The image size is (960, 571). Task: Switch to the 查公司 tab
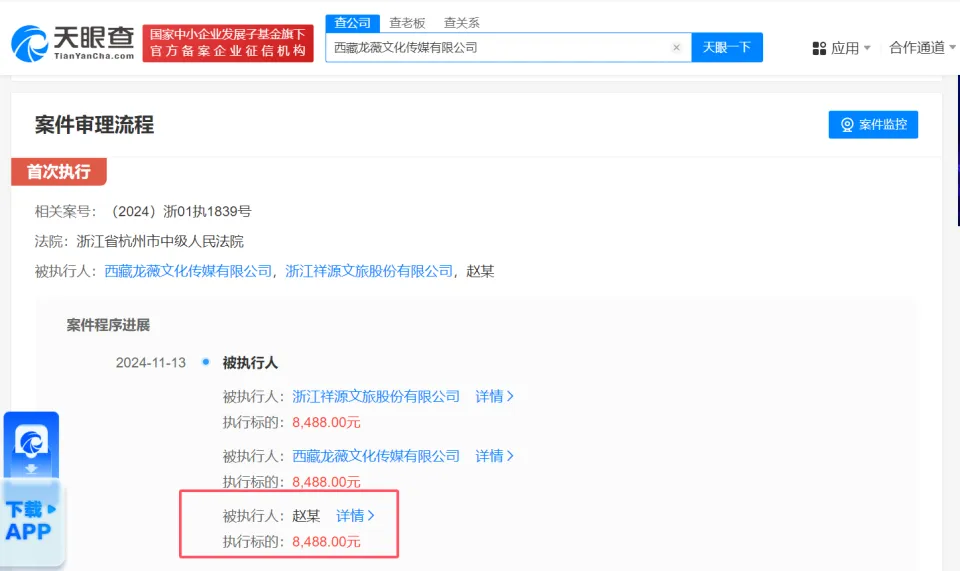352,23
